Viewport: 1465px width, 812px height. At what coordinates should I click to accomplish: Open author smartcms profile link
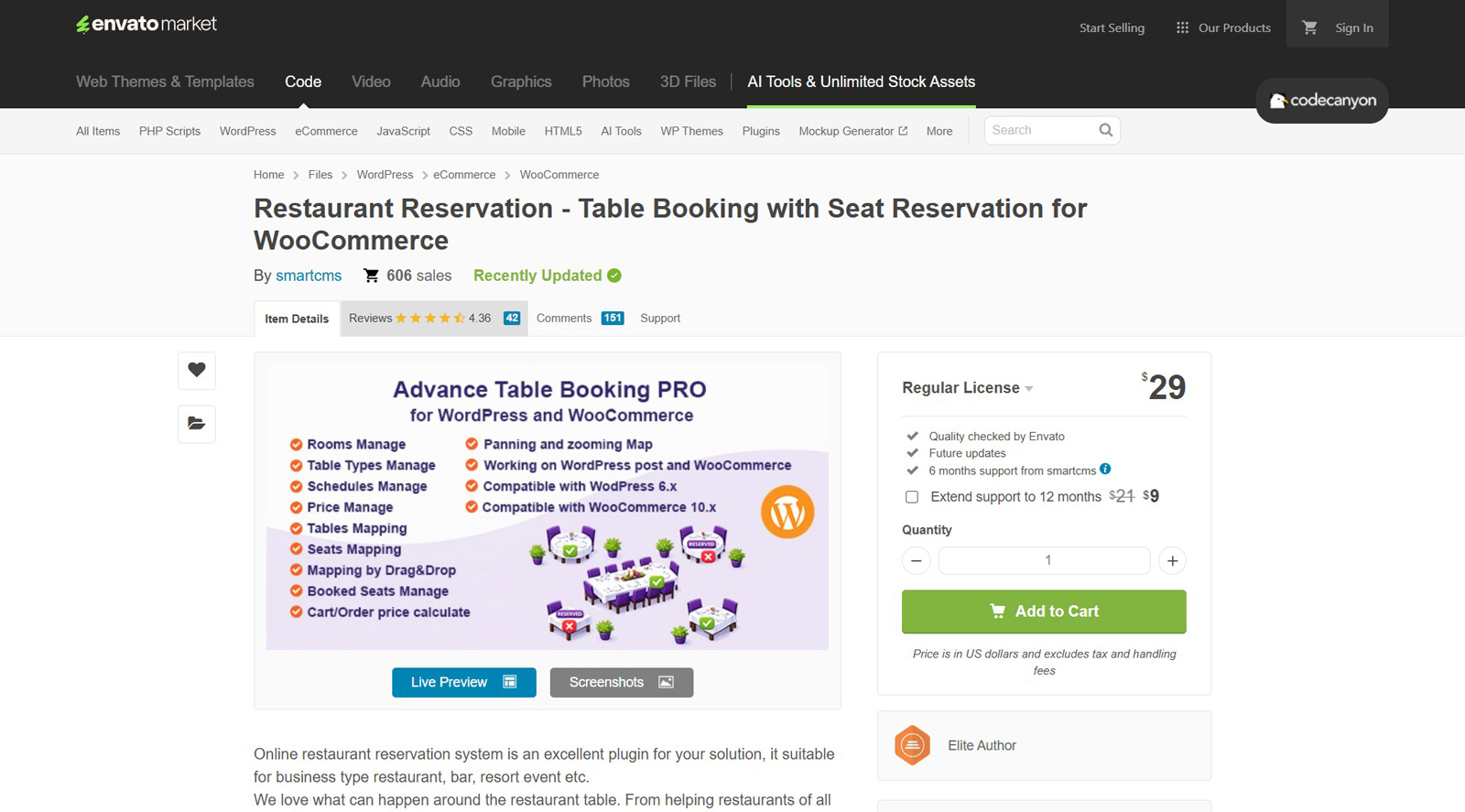(309, 276)
